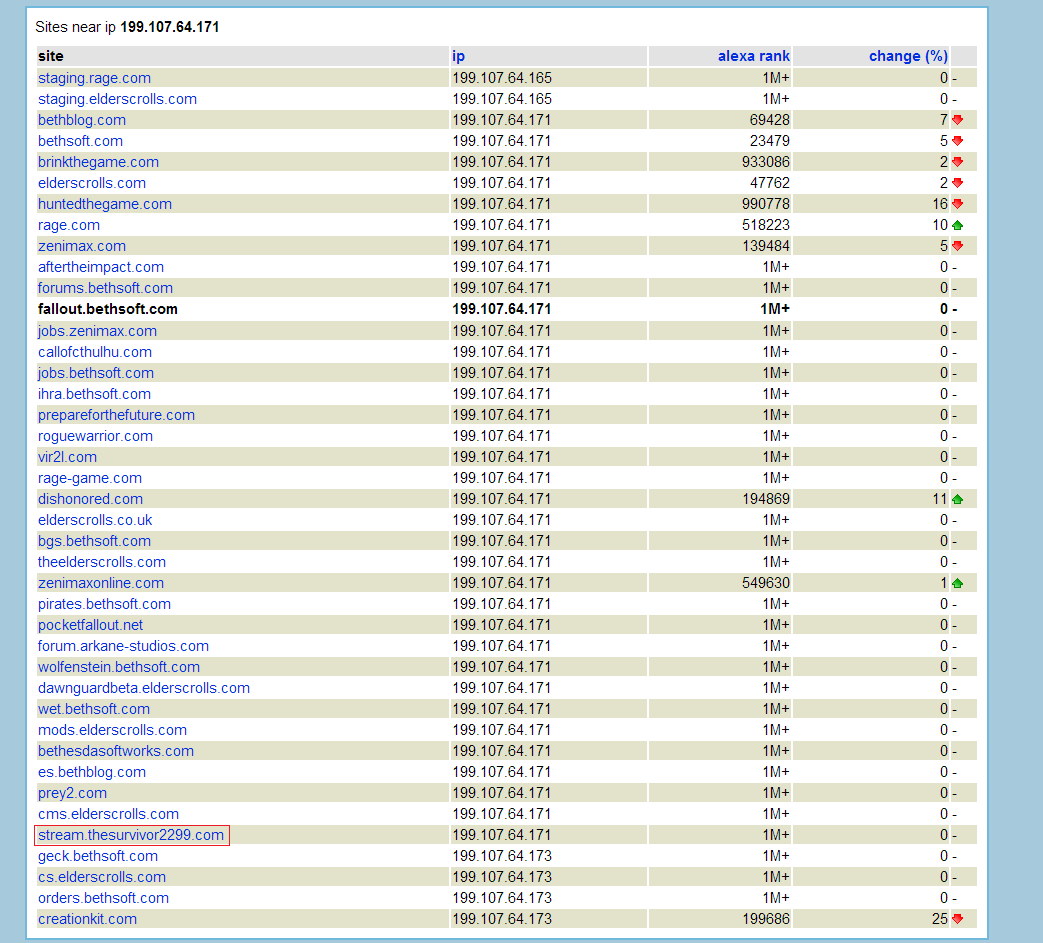Screen dimensions: 1043x943
Task: Click alexa rank 47762 value
Action: point(770,183)
